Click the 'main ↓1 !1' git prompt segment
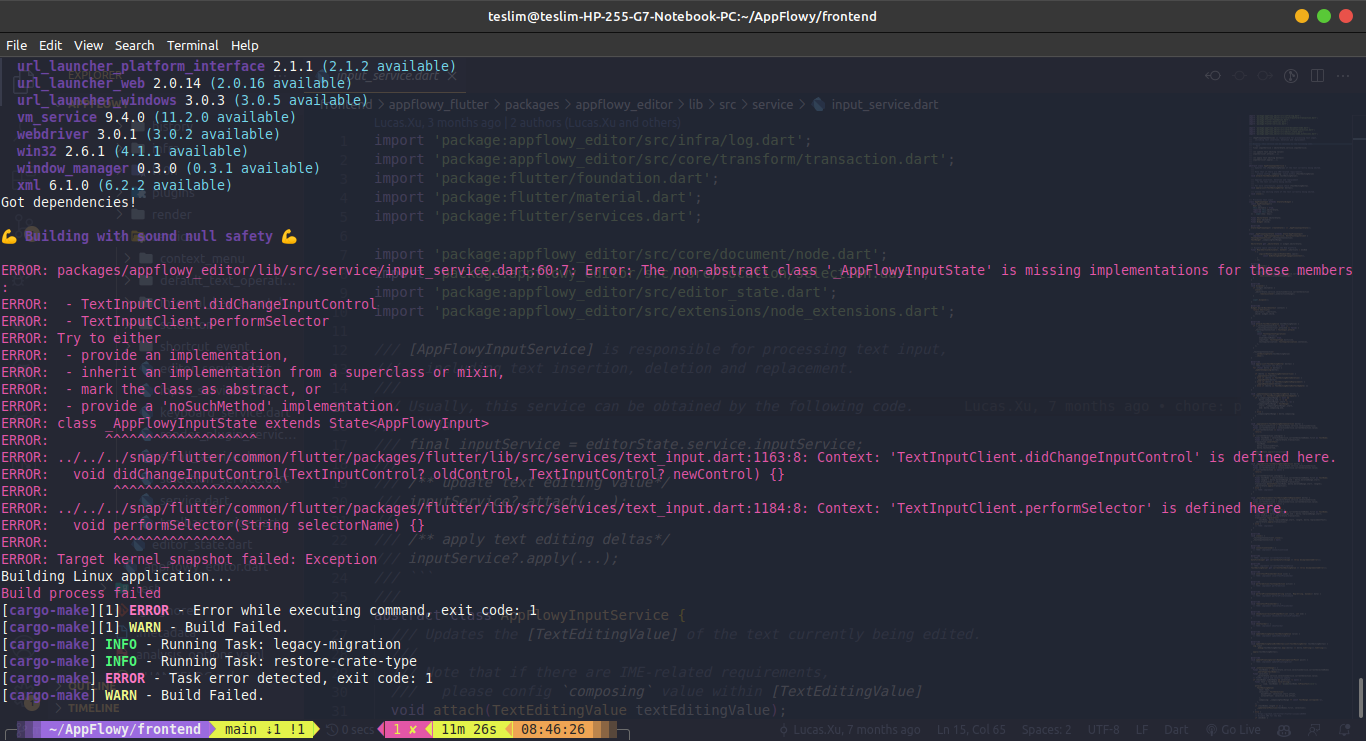The image size is (1366, 741). coord(264,729)
